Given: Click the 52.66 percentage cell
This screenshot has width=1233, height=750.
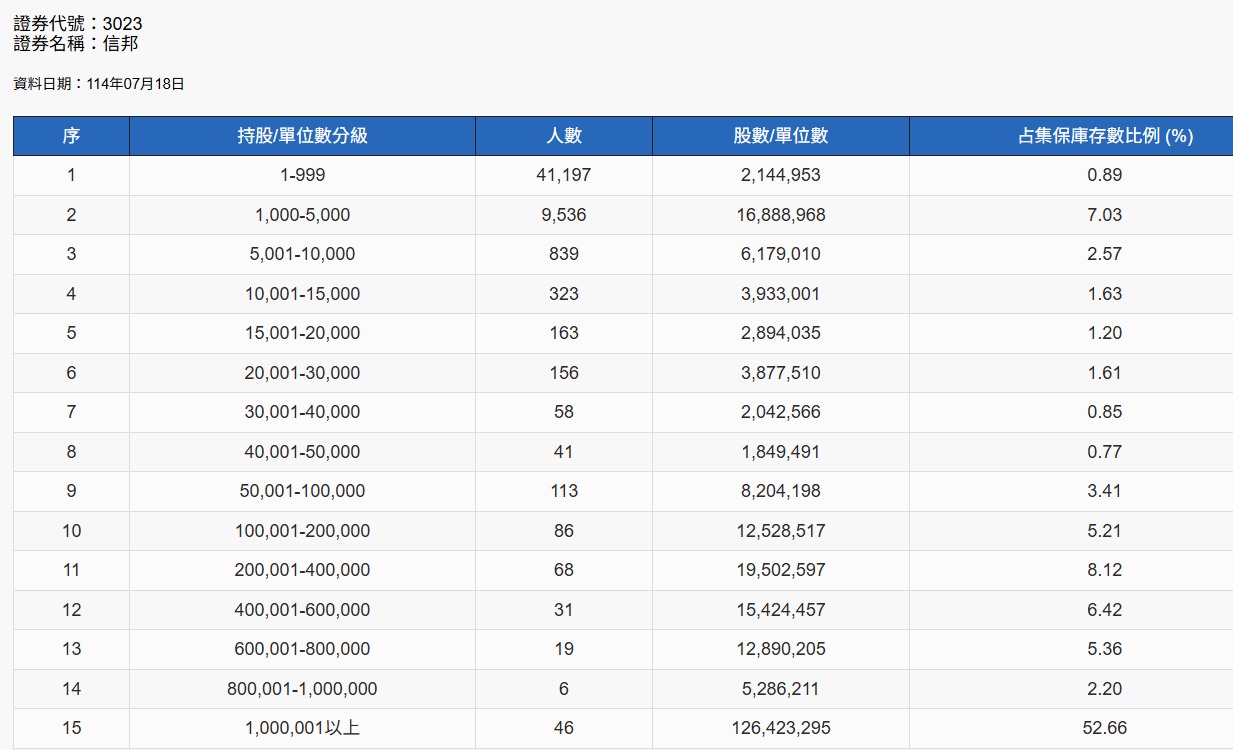Looking at the screenshot, I should 1105,728.
